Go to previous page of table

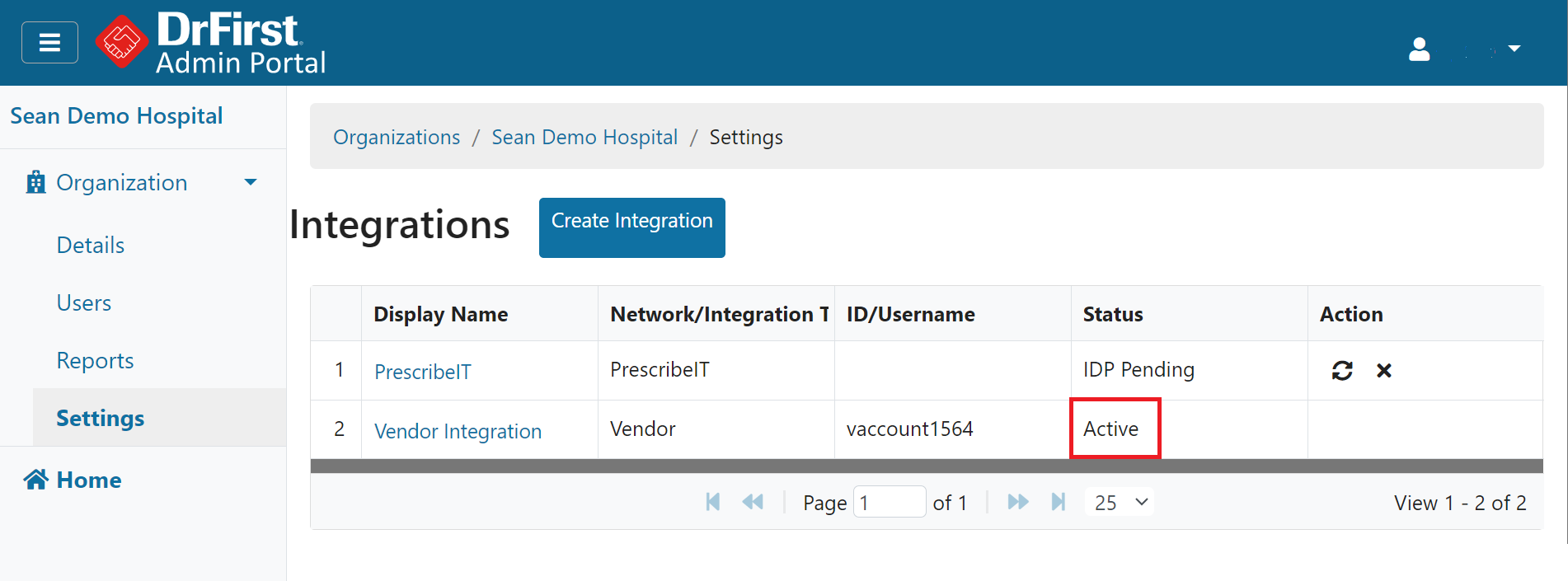pos(752,502)
